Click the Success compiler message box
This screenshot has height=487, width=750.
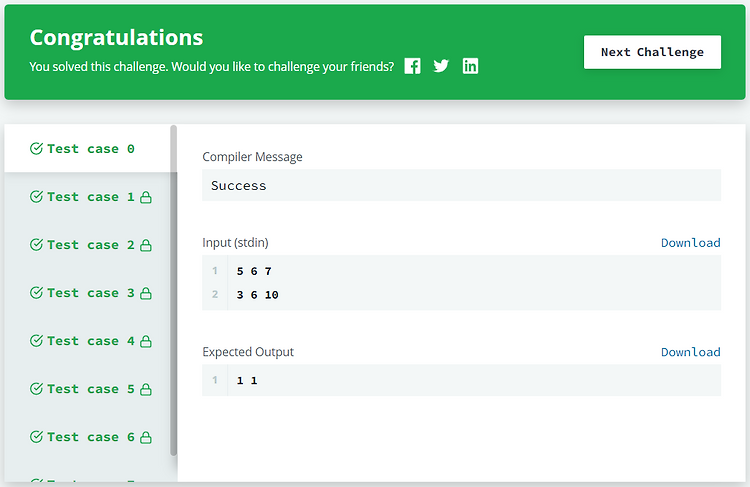(x=461, y=185)
